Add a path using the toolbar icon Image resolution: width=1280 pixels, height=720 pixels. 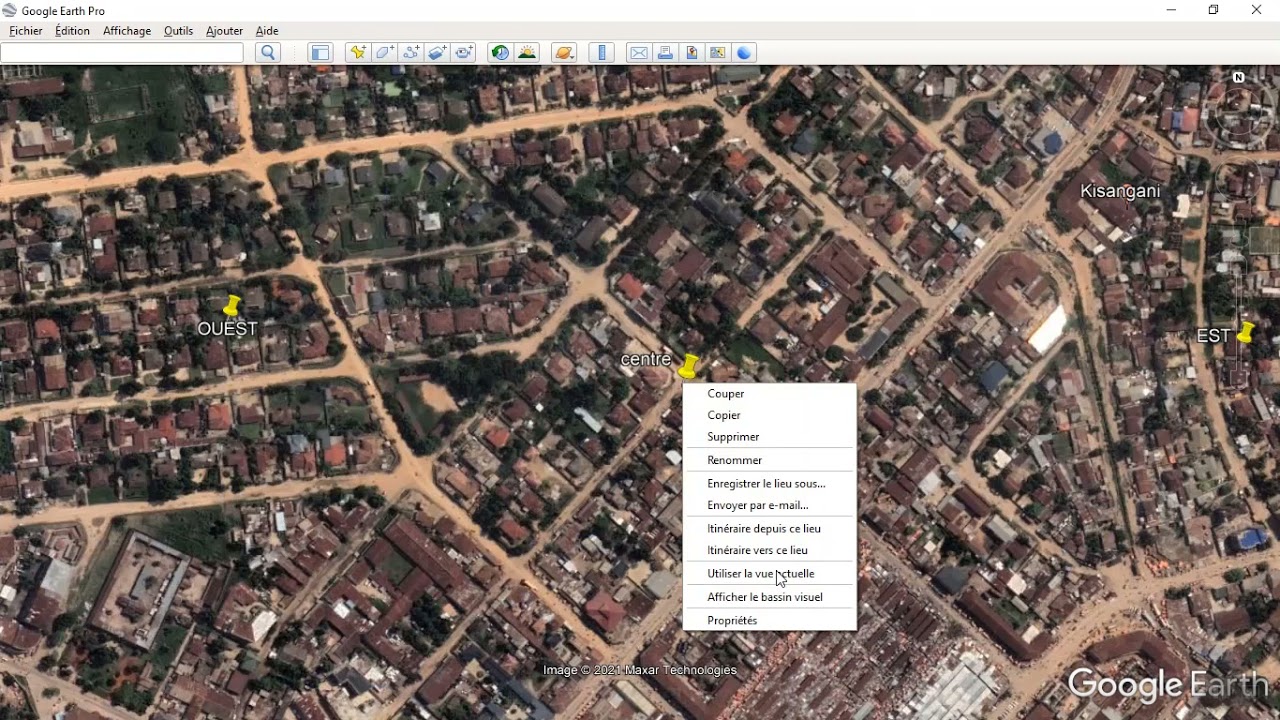[411, 53]
